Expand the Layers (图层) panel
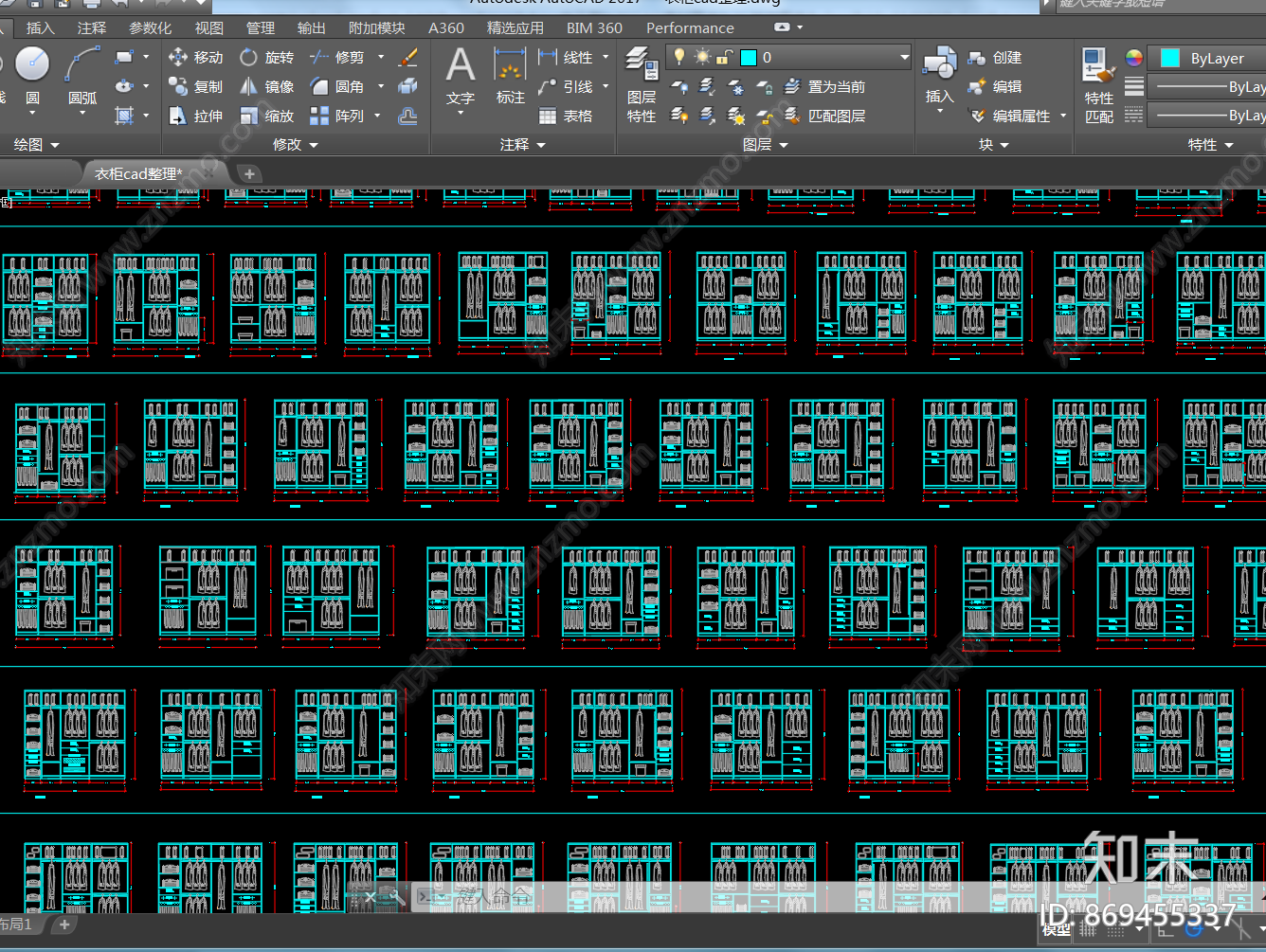Image resolution: width=1266 pixels, height=952 pixels. [766, 145]
